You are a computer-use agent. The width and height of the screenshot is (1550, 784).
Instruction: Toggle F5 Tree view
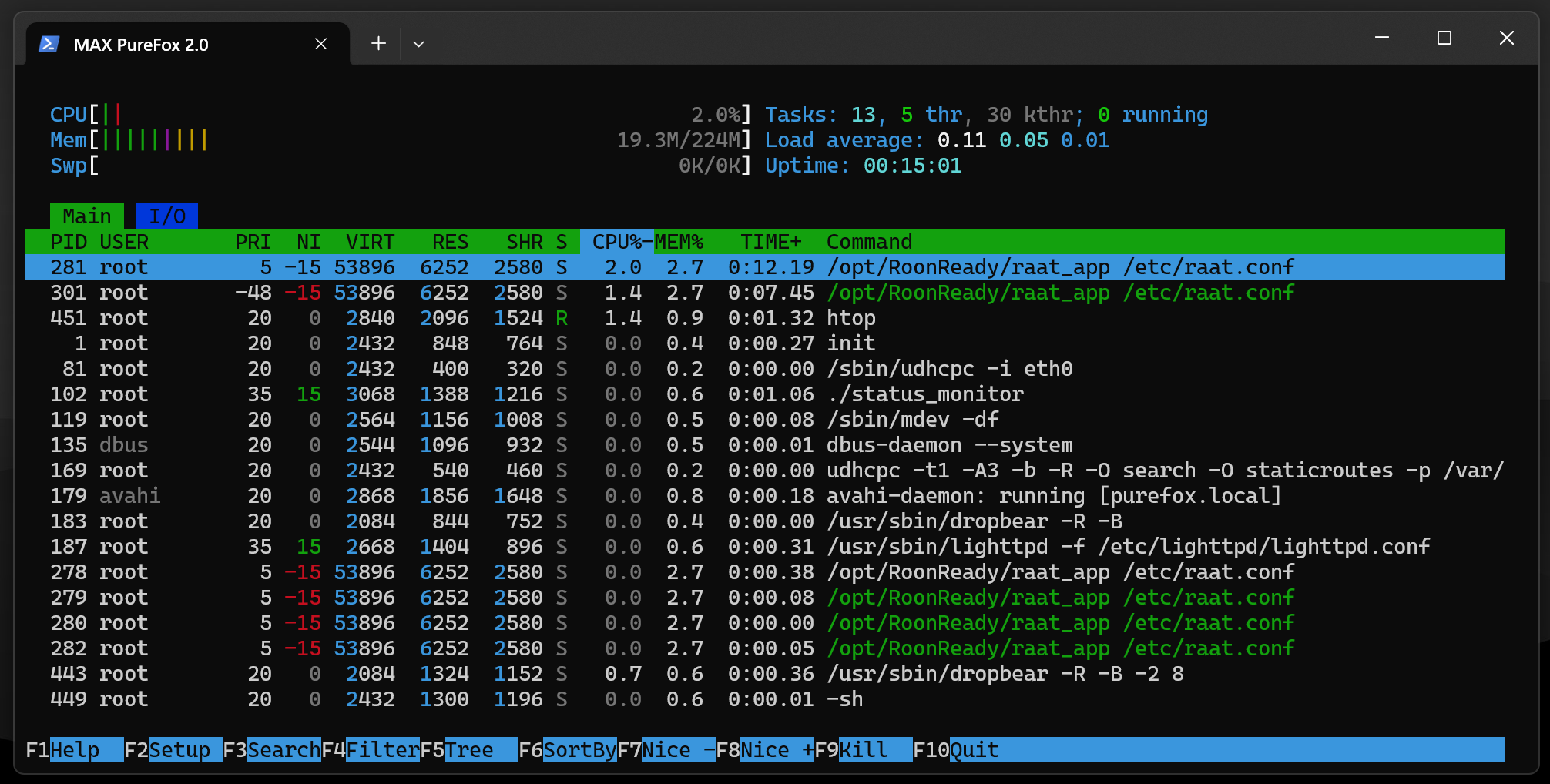(469, 750)
